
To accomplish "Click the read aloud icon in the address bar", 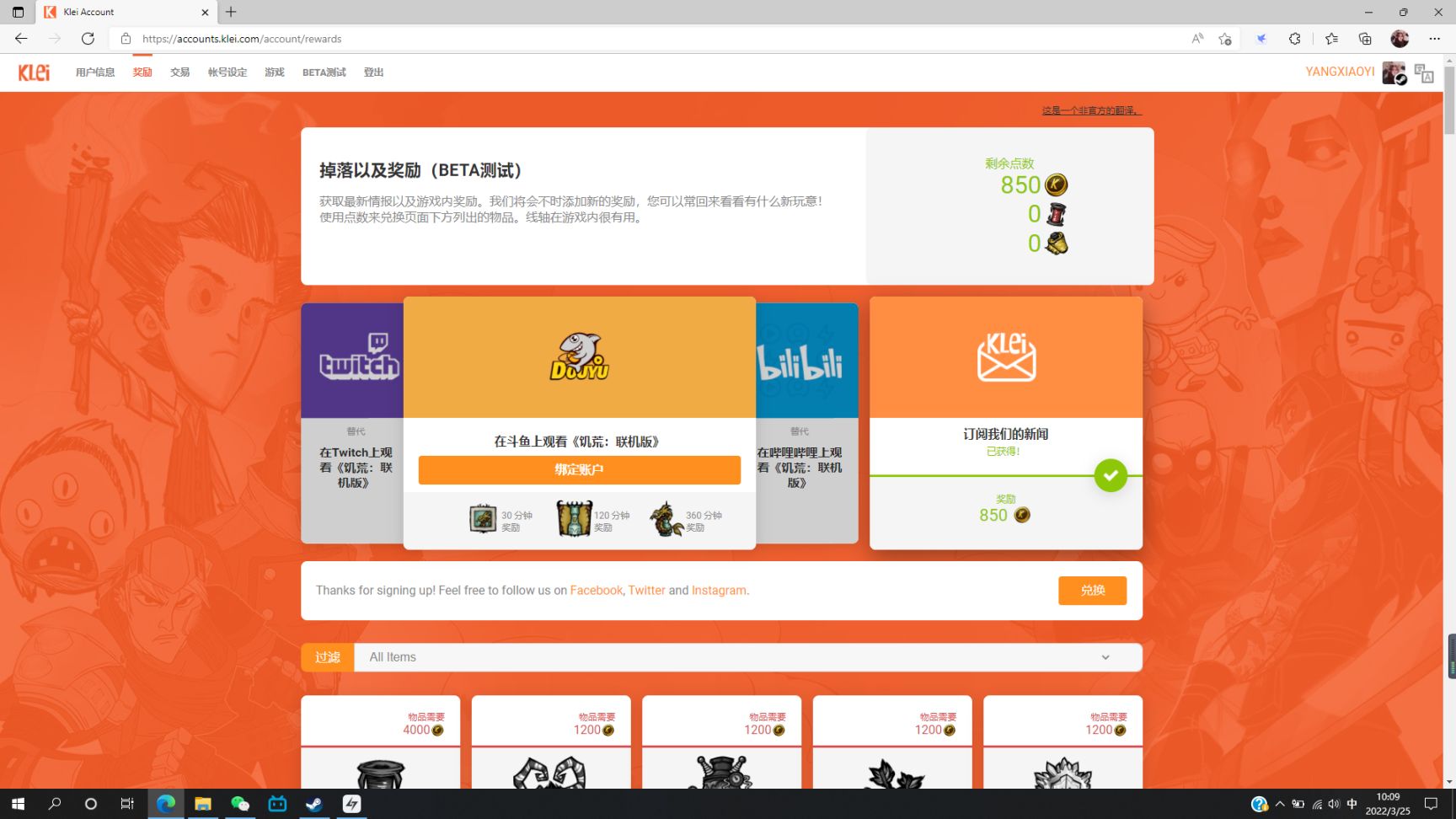I will point(1197,39).
